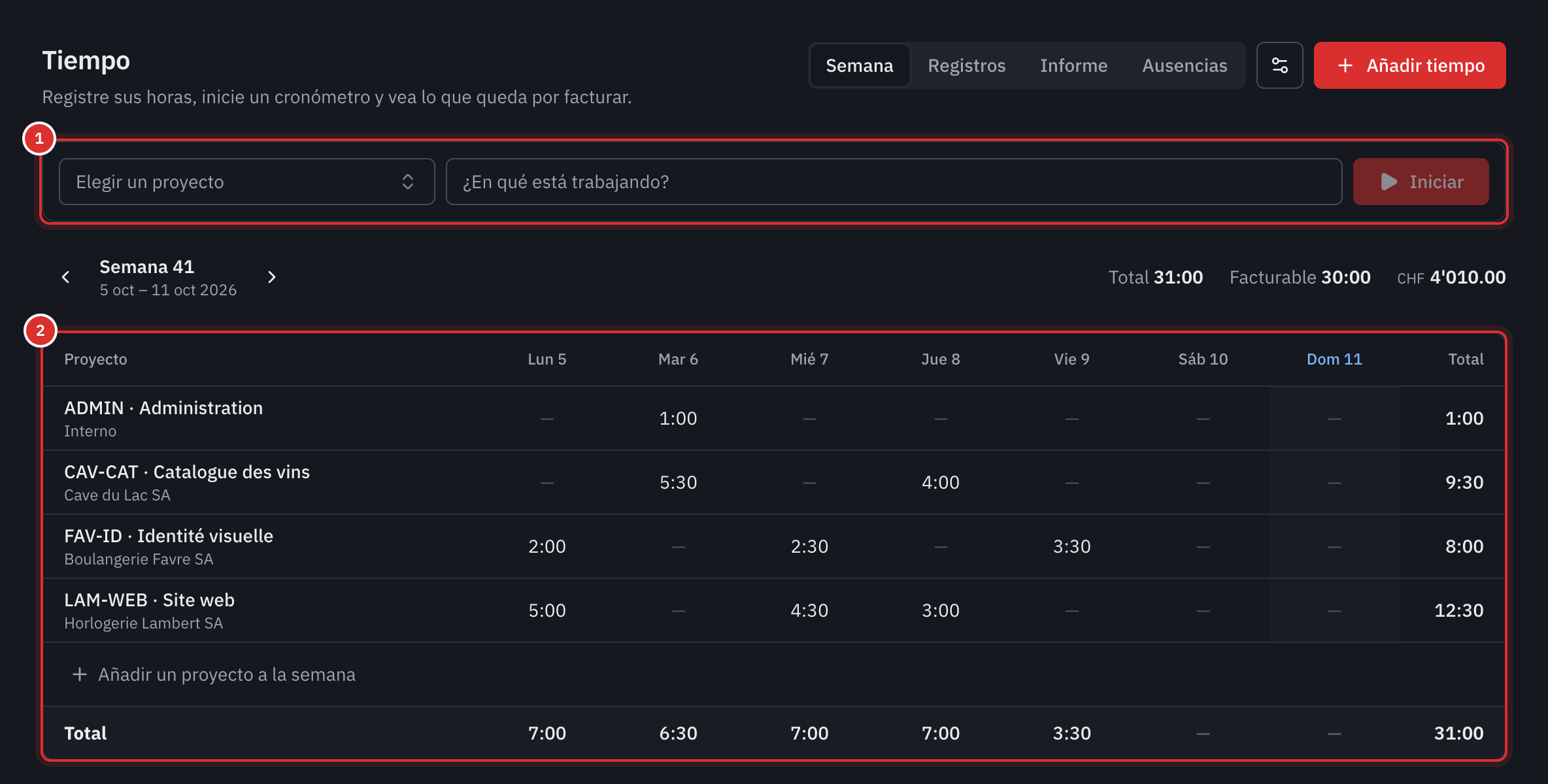
Task: Go to next week with right chevron
Action: pyautogui.click(x=272, y=278)
